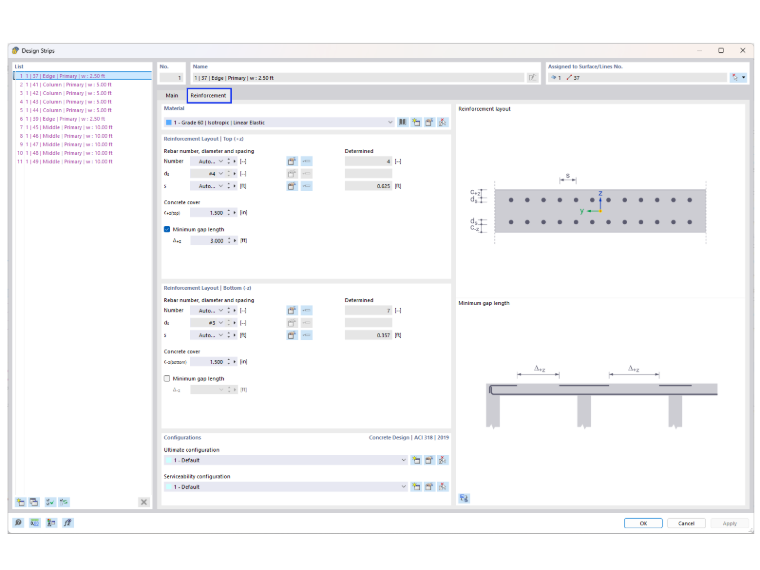
Task: Switch to the Main tab
Action: [x=172, y=95]
